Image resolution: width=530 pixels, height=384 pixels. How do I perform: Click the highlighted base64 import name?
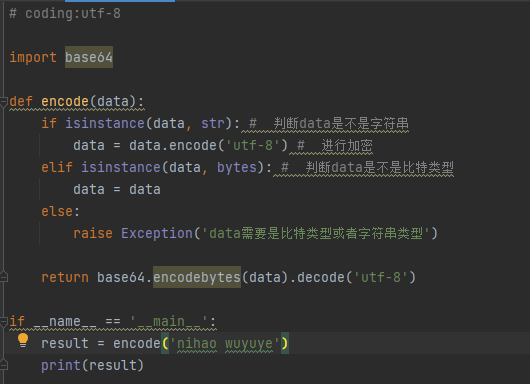pos(89,57)
